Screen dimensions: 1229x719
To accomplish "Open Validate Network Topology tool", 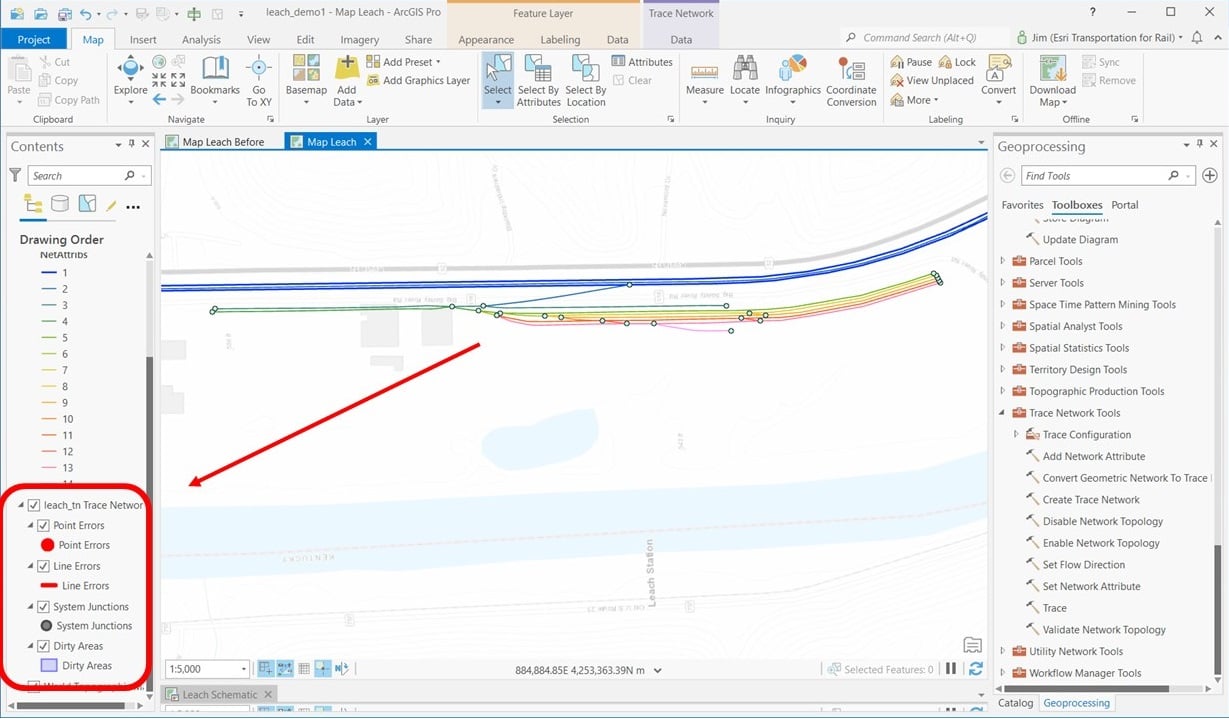I will point(1096,630).
